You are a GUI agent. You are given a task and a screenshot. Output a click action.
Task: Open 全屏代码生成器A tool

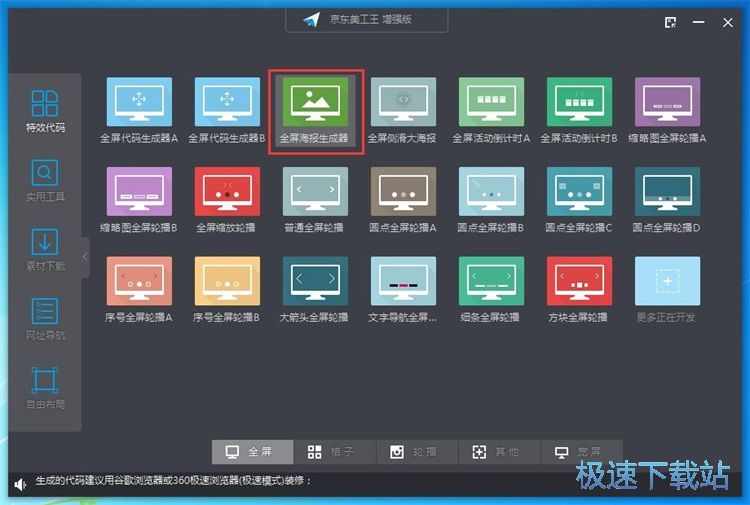coord(139,102)
